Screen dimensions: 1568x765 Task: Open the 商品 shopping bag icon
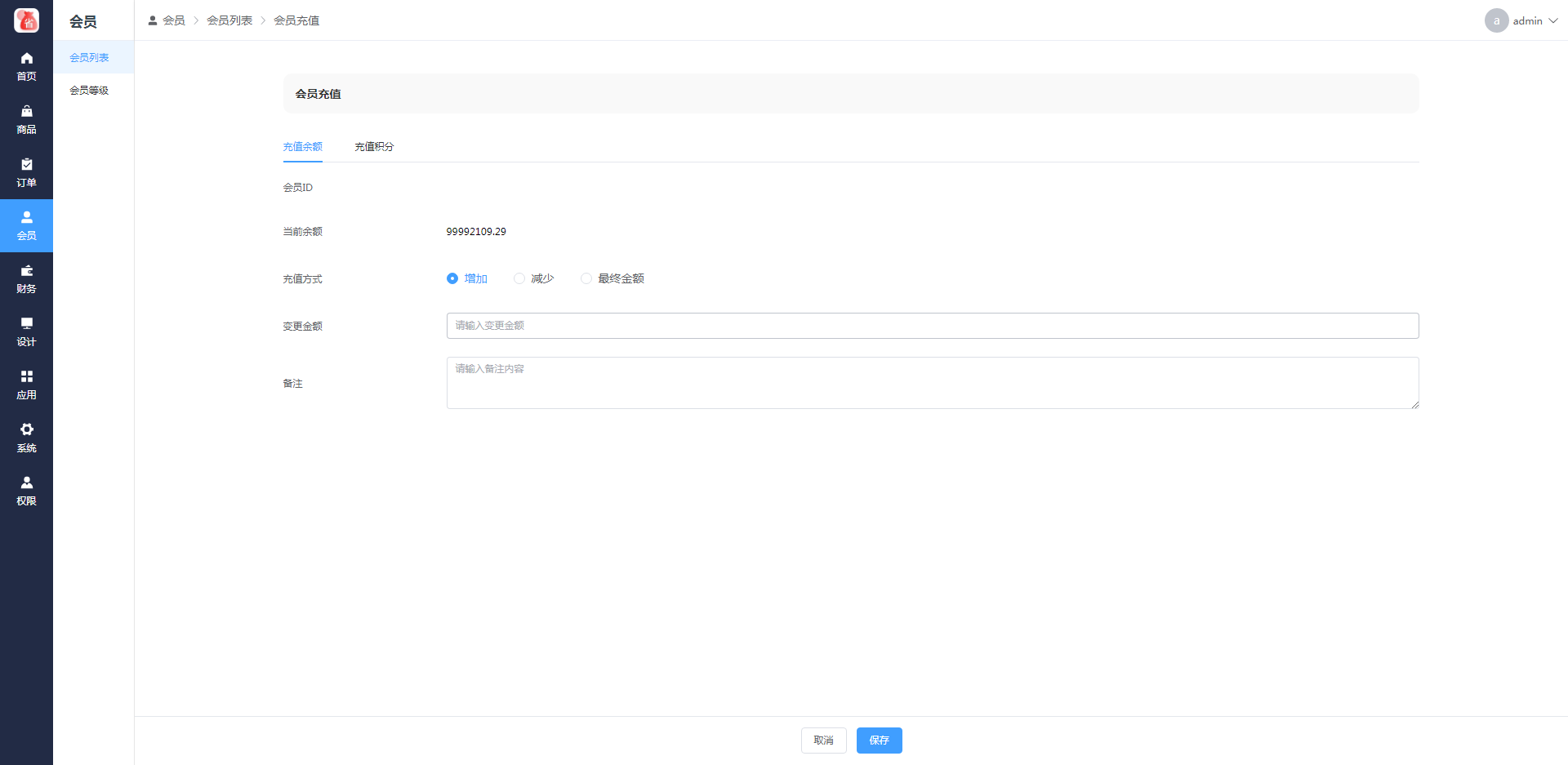pyautogui.click(x=26, y=112)
